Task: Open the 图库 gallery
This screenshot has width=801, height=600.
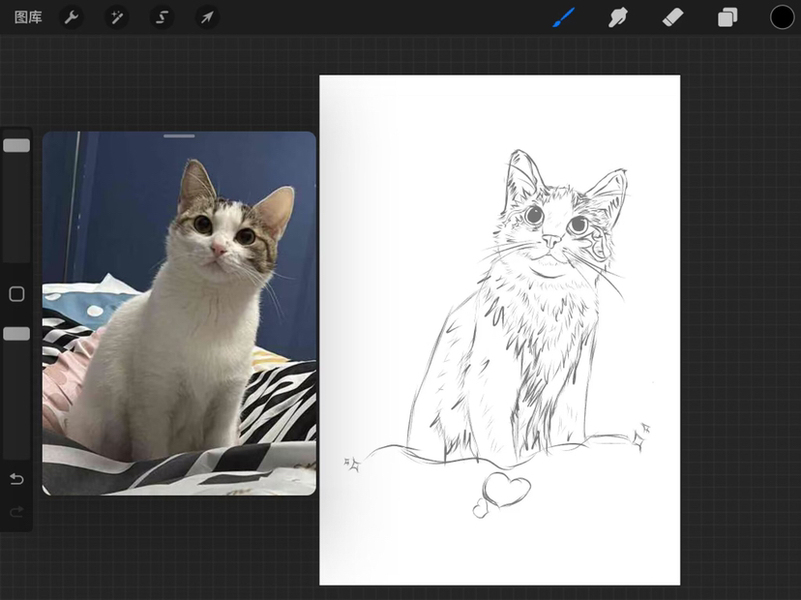Action: tap(28, 18)
